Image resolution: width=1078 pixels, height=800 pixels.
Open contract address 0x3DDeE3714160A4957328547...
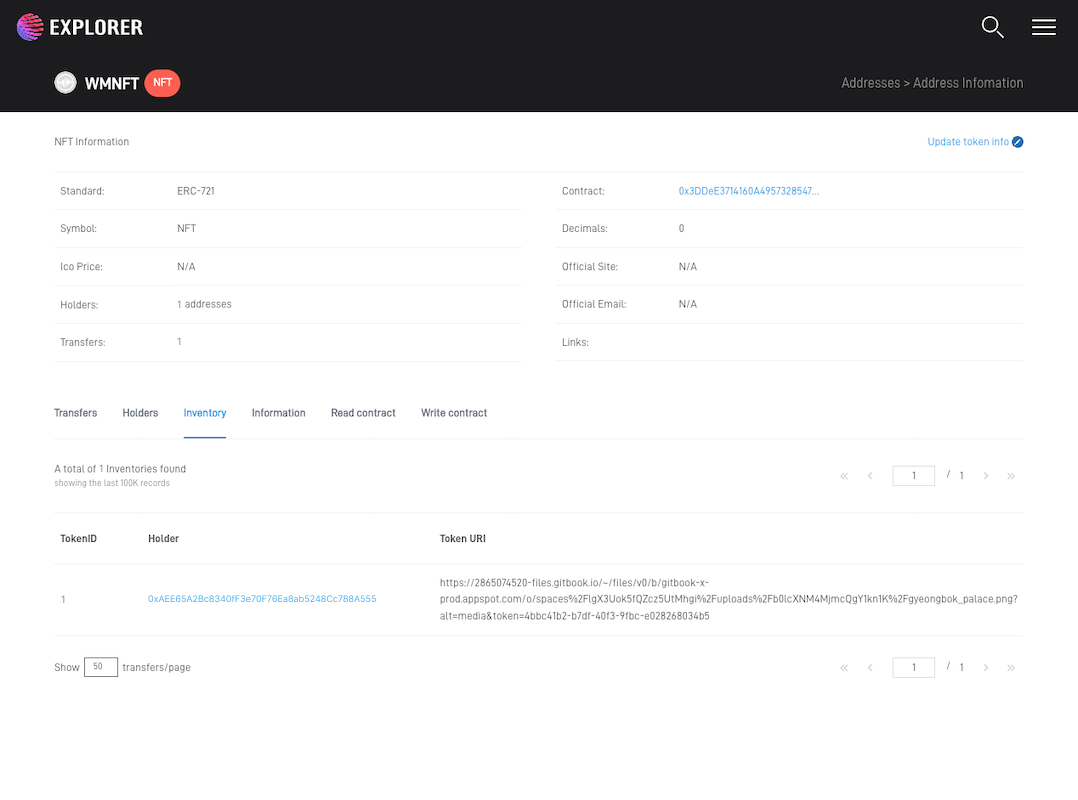749,191
